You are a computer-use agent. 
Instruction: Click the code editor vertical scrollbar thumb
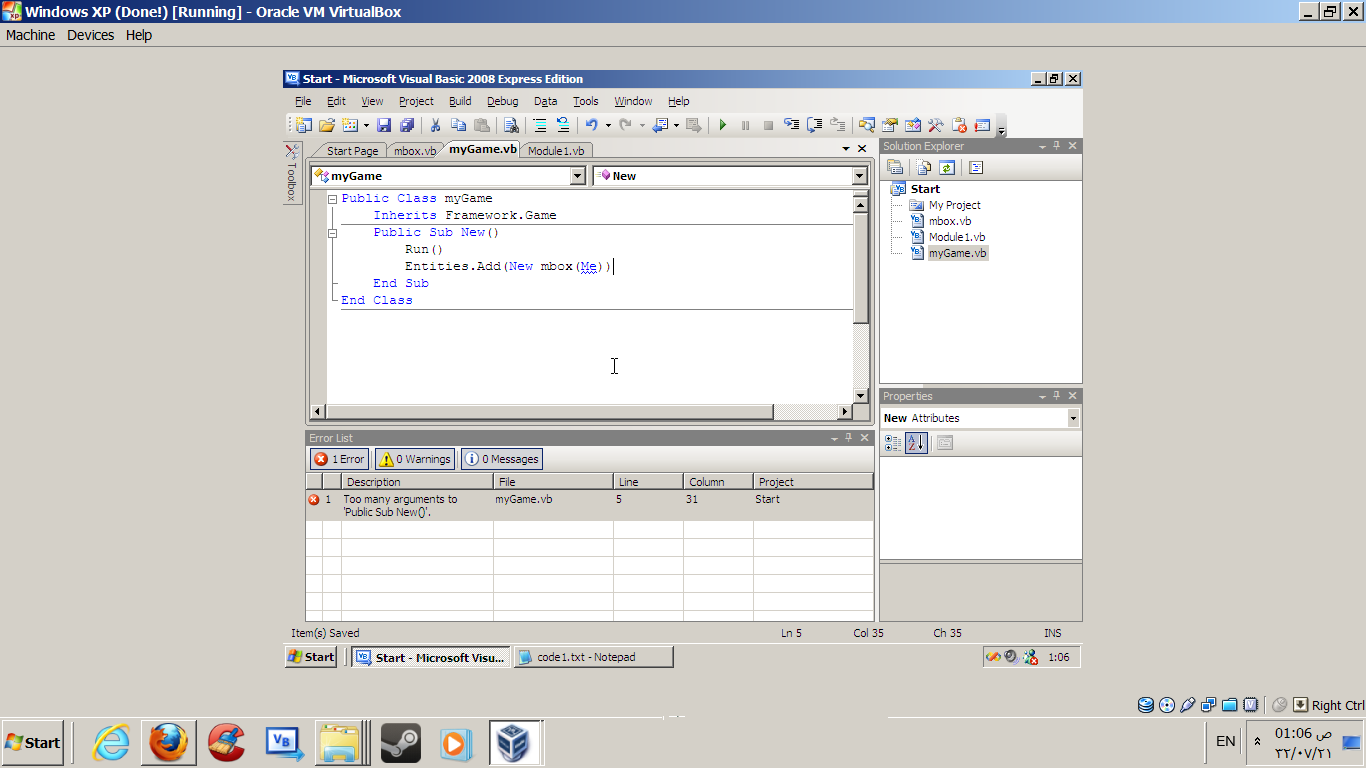(x=861, y=267)
